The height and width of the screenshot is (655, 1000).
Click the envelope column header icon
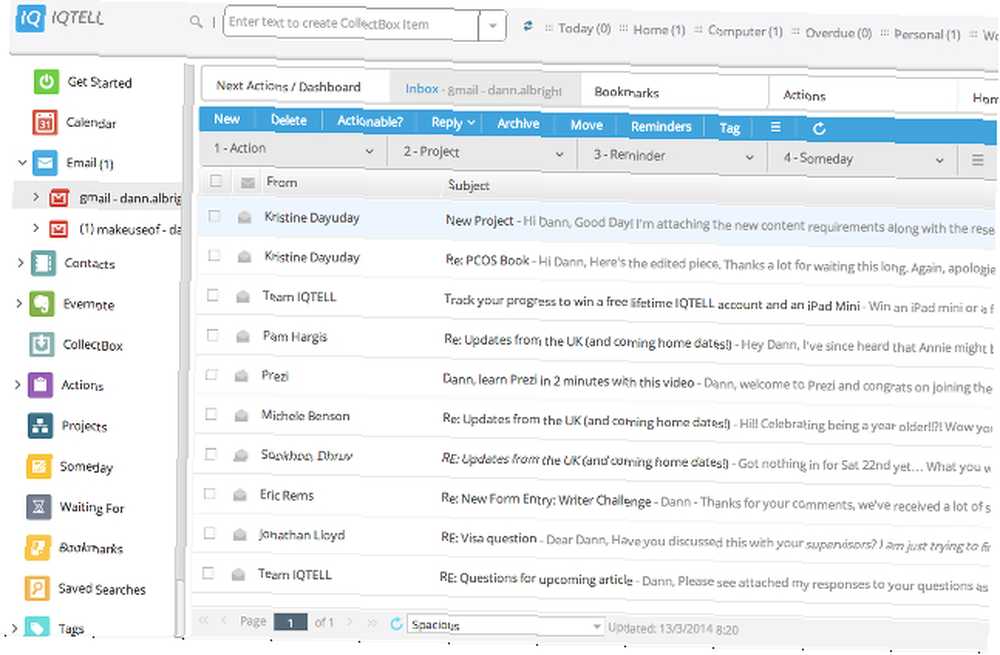[x=247, y=184]
